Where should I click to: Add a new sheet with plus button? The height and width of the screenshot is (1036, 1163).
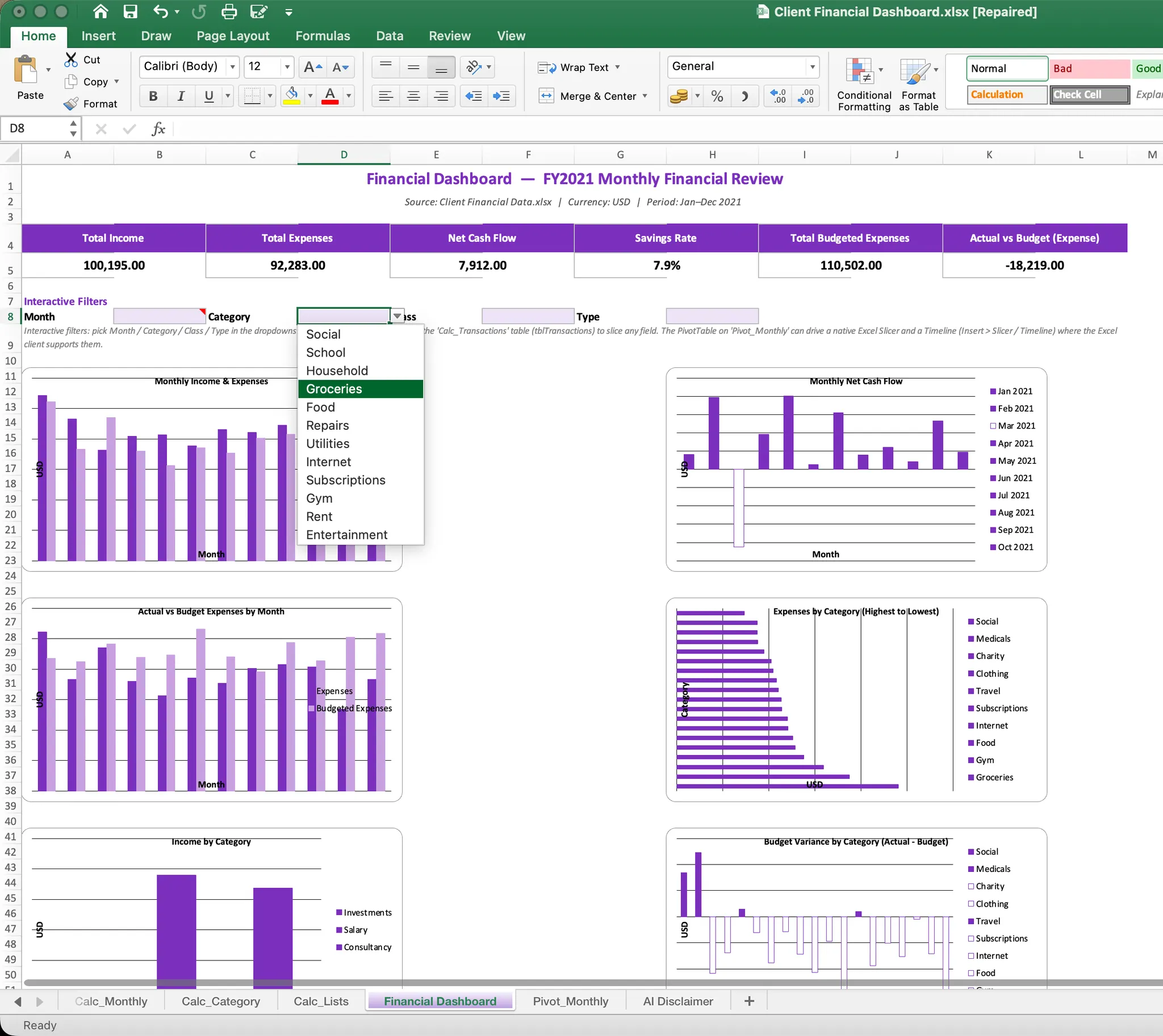(x=749, y=1001)
